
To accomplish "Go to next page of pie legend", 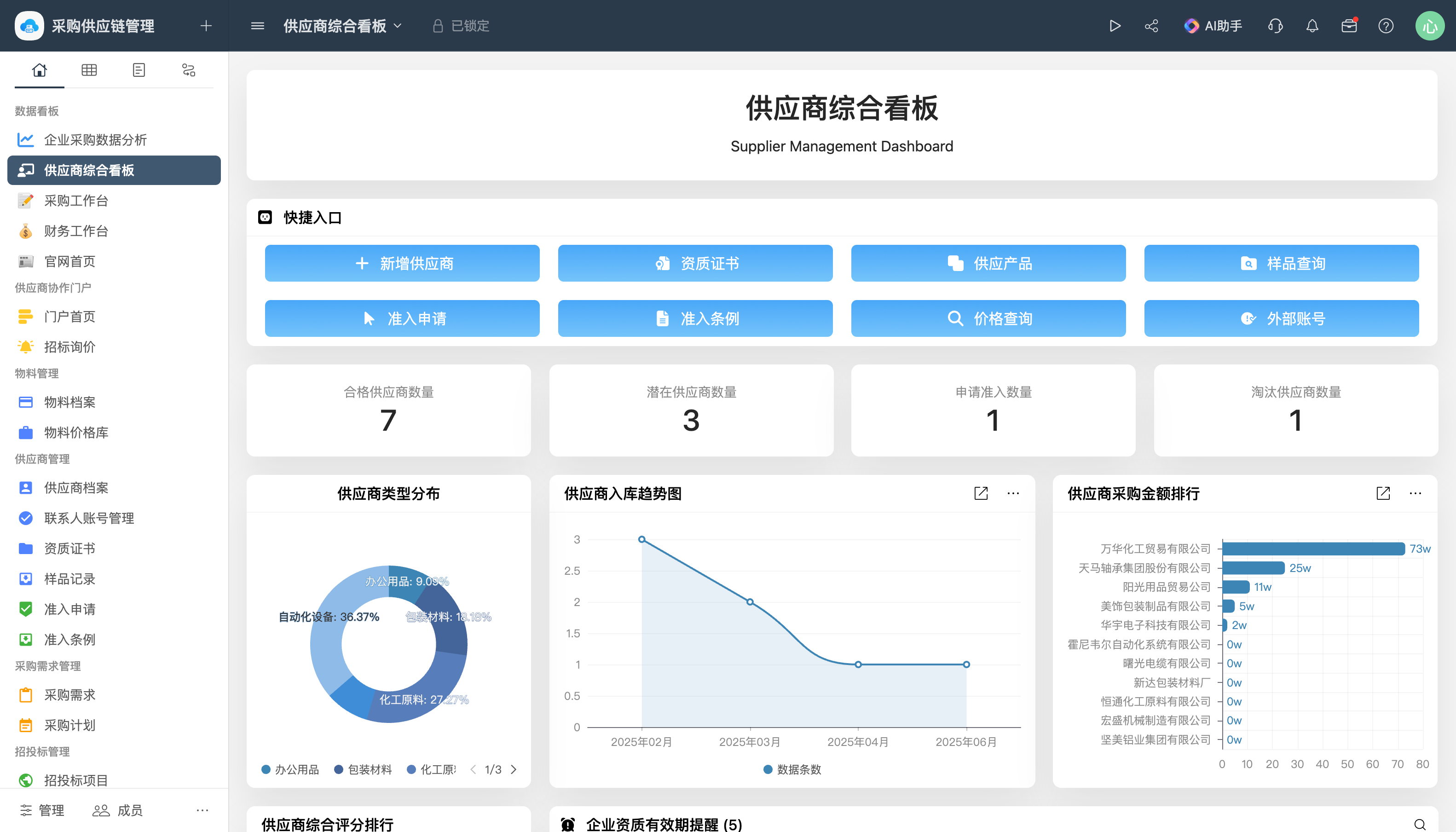I will pyautogui.click(x=514, y=769).
